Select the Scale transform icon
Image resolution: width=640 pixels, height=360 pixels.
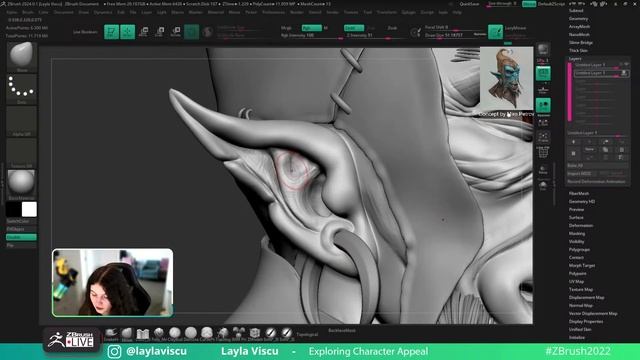[160, 32]
